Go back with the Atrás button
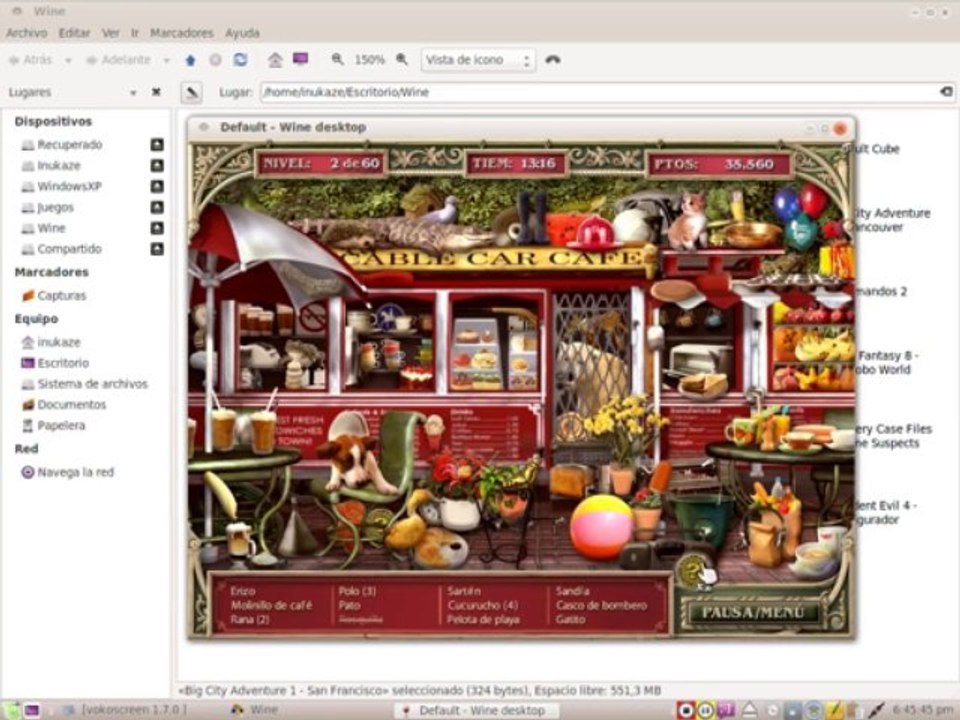Viewport: 960px width, 720px height. tap(31, 60)
